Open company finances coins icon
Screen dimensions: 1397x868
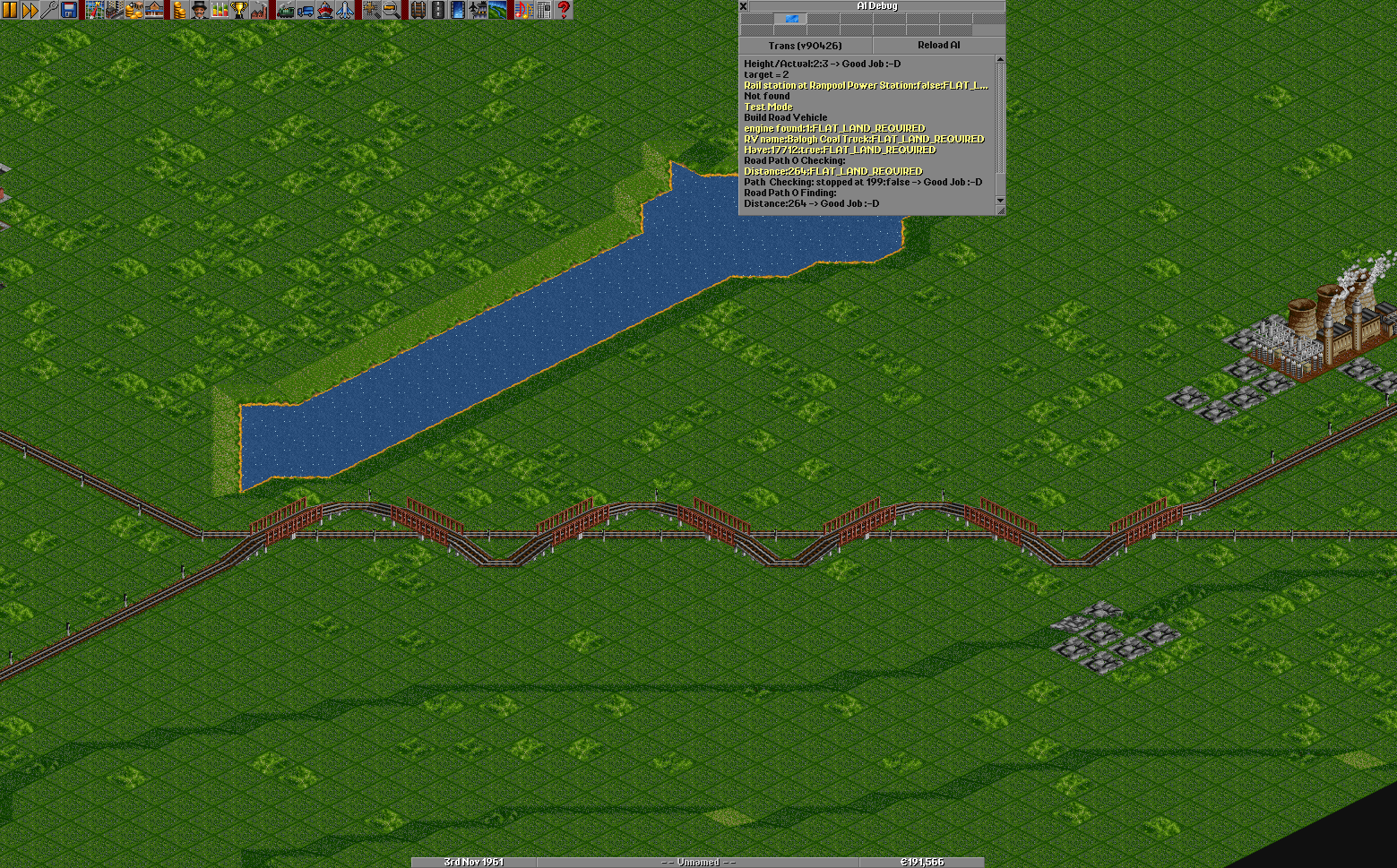[x=179, y=10]
